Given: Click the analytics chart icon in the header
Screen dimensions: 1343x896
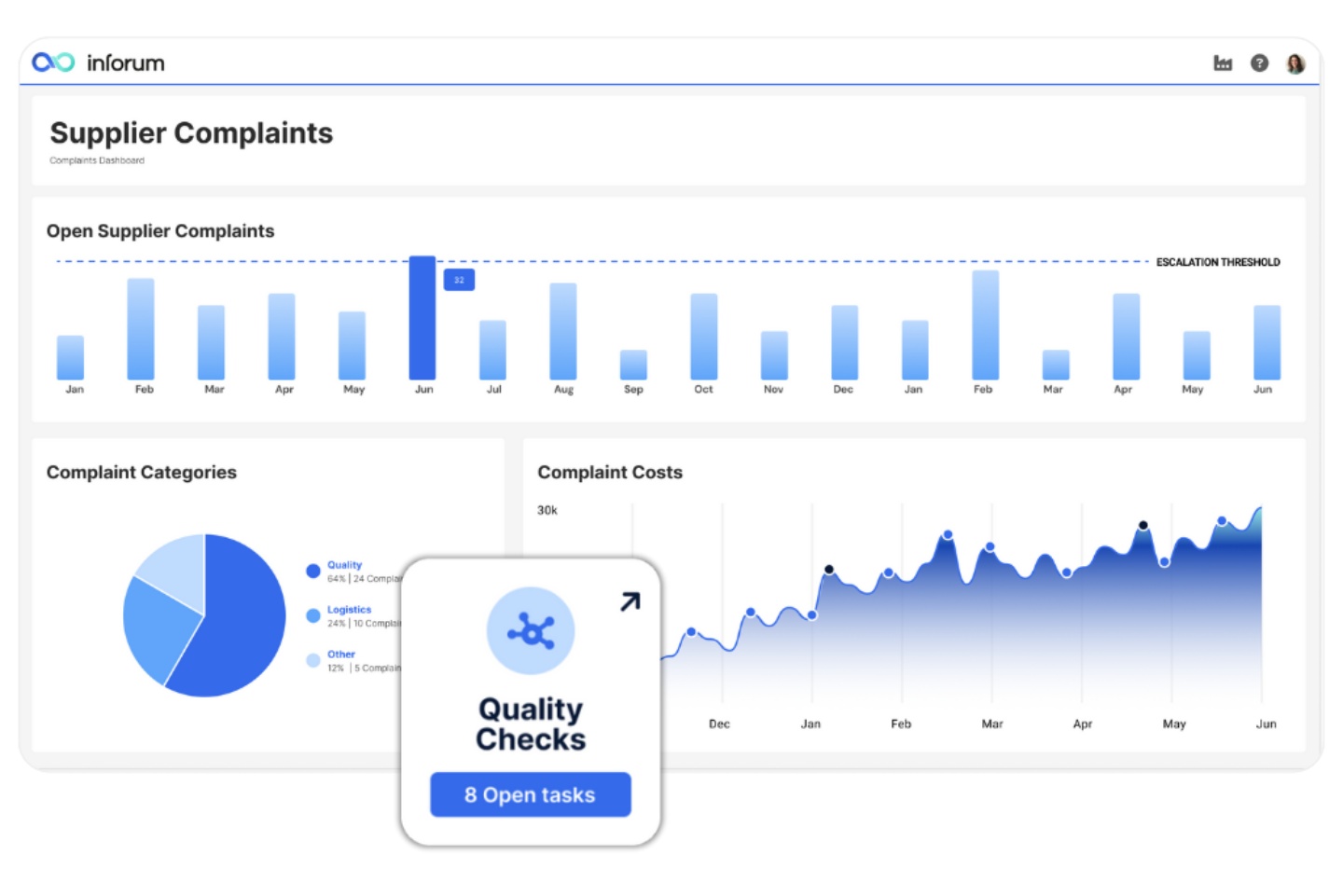Looking at the screenshot, I should 1222,62.
